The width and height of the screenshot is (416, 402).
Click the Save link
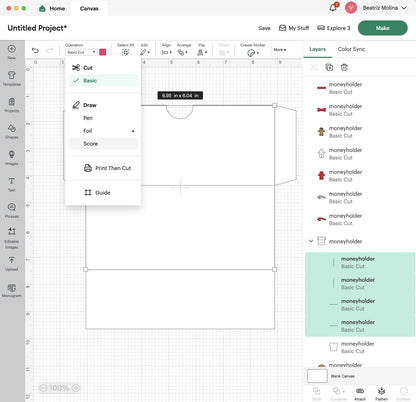click(x=264, y=28)
